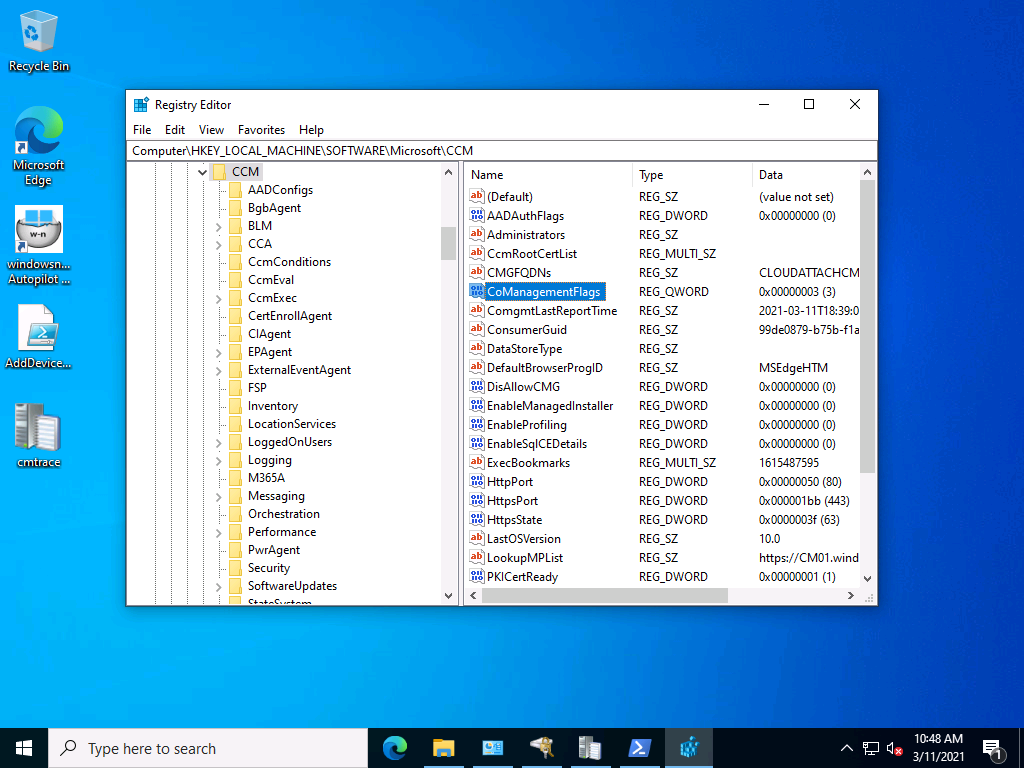
Task: Click the Registry Editor taskbar icon
Action: click(x=689, y=748)
